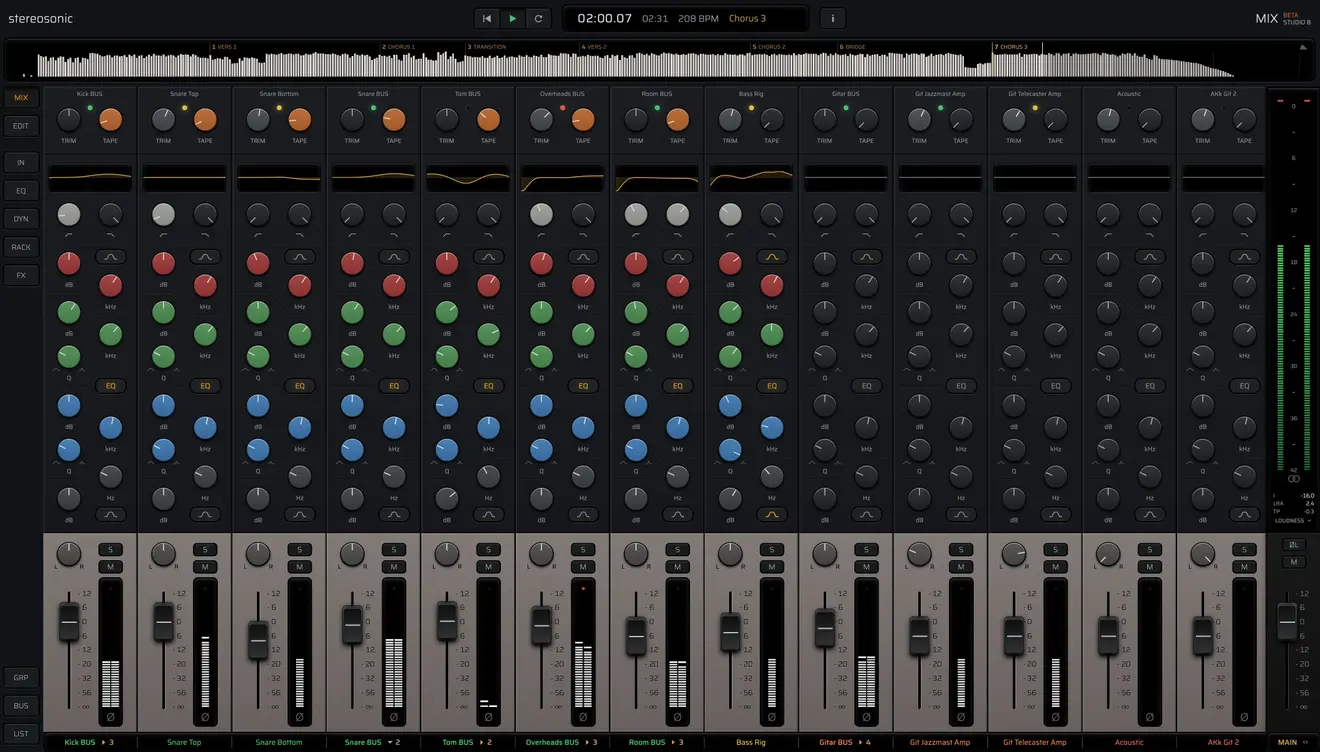1320x752 pixels.
Task: Click the ØL phase button on the MAIN channel
Action: [x=1294, y=545]
